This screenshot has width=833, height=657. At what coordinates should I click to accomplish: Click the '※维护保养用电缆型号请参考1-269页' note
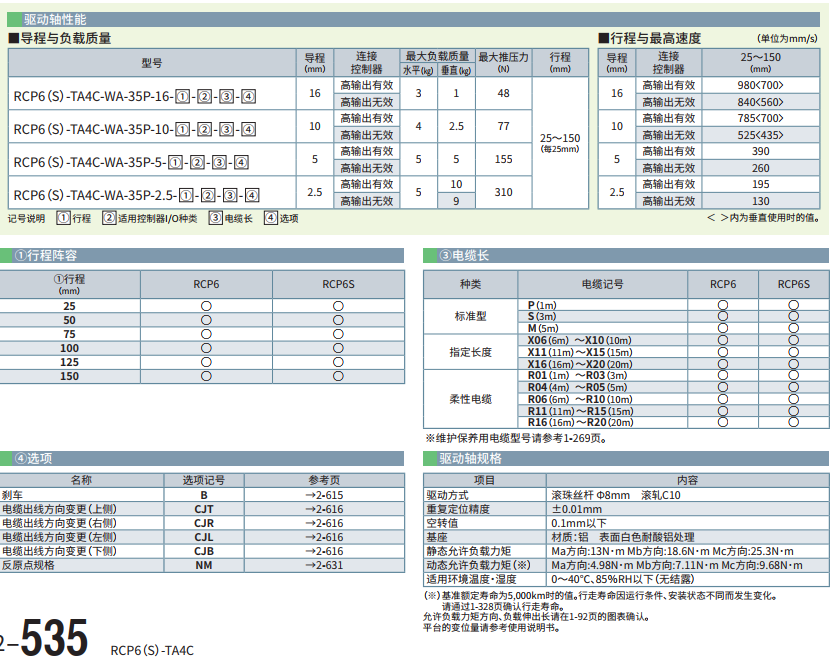coord(516,438)
